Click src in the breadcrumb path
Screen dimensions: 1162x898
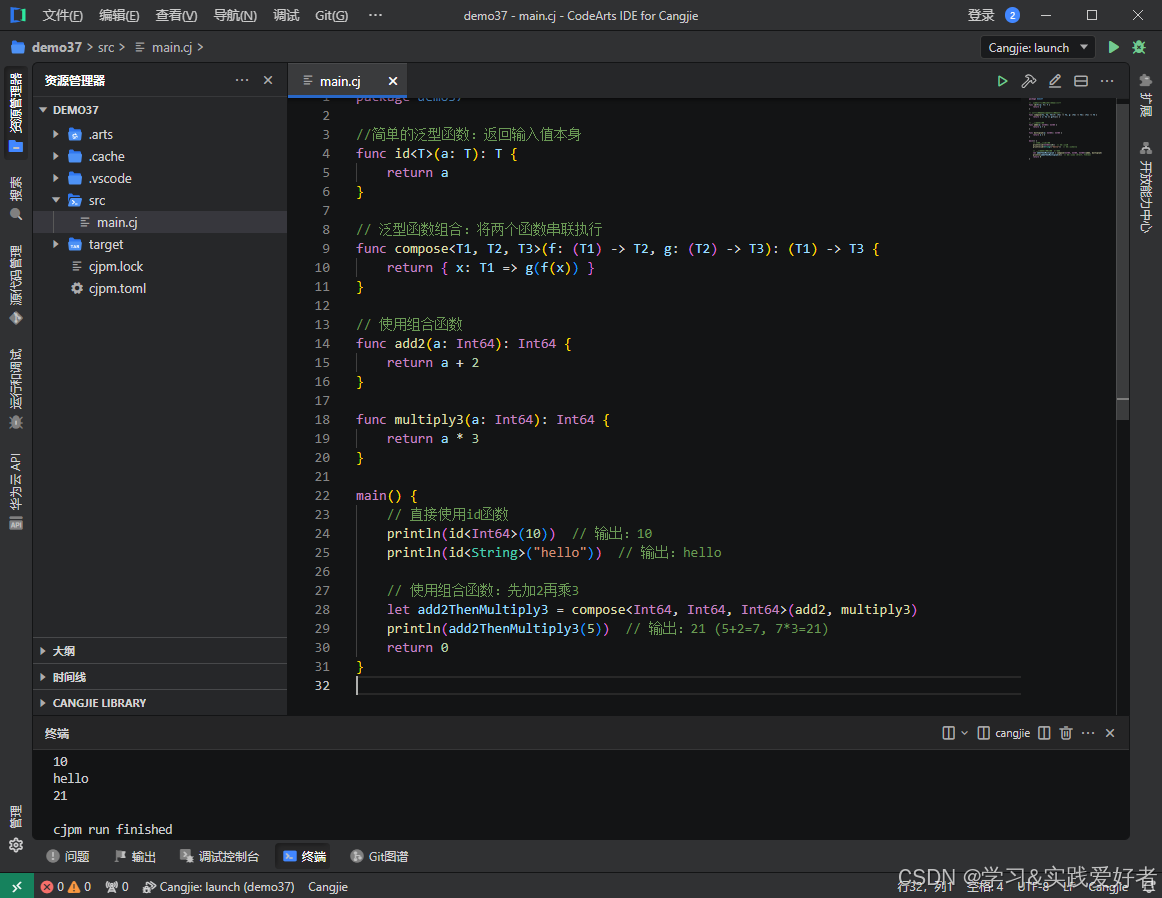coord(106,47)
